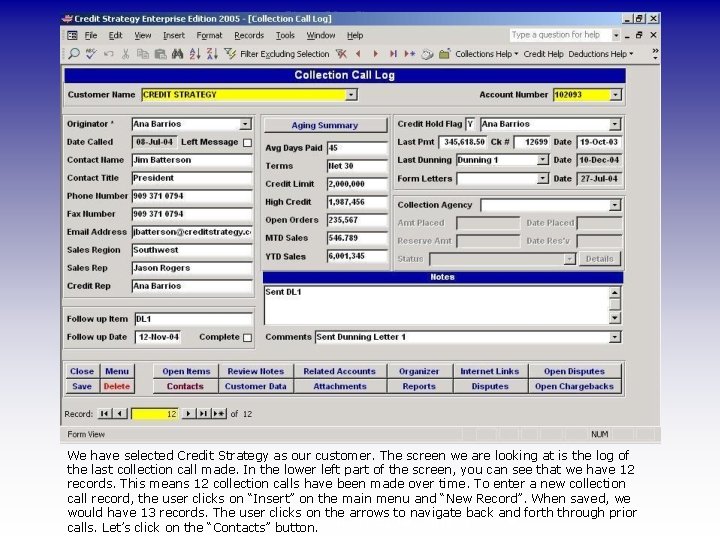Click the toolbar icon left of folder

click(427, 54)
